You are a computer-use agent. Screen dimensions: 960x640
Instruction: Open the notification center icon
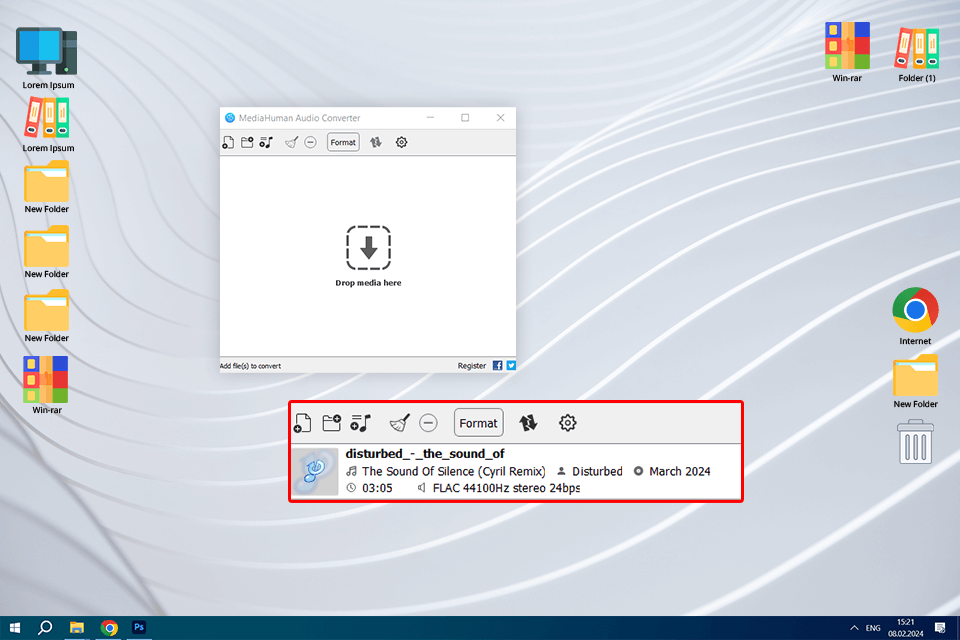(940, 628)
